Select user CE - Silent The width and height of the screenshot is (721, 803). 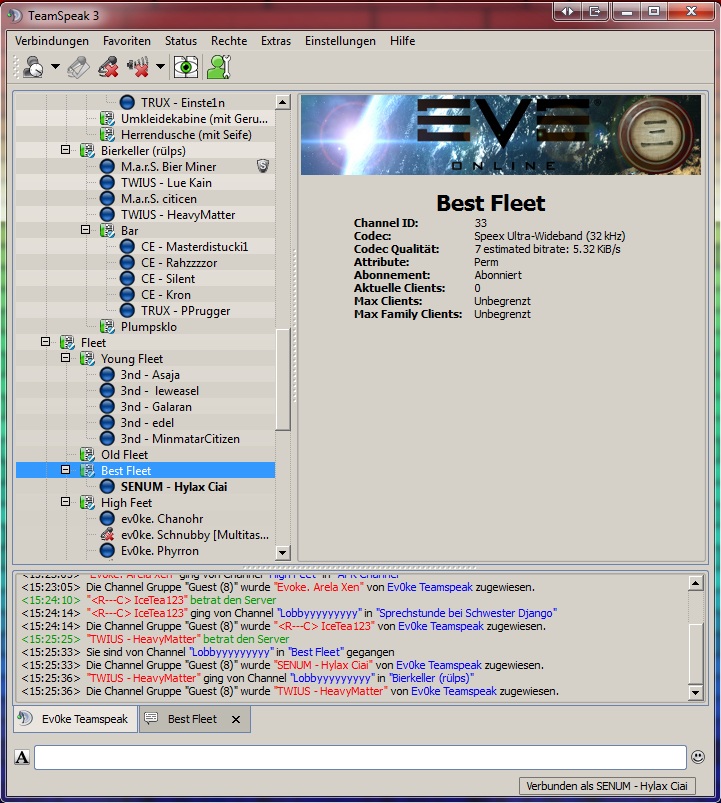tap(167, 279)
